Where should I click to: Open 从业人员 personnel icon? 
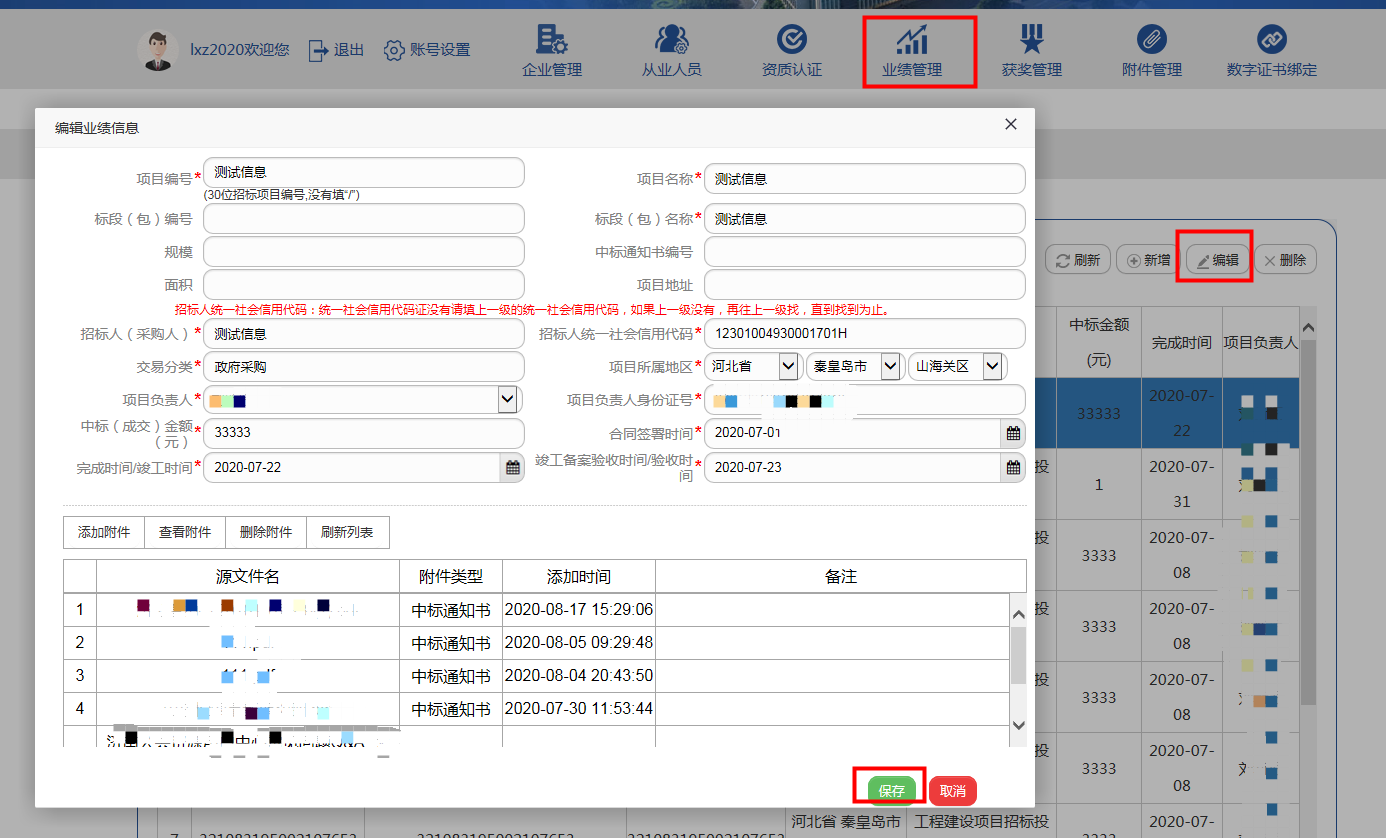[x=671, y=51]
